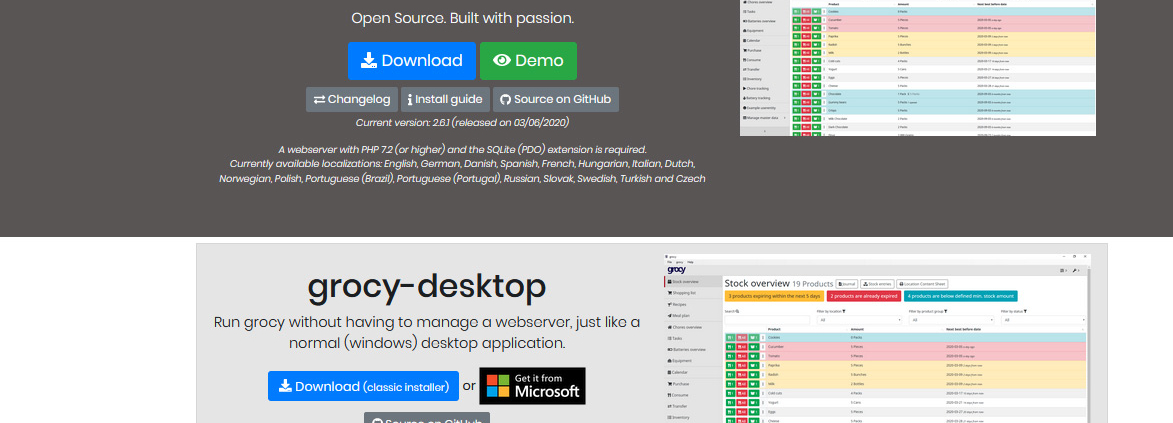Click open-product icon in Yogurt row, grocy-desktop screenshot
Image resolution: width=1173 pixels, height=423 pixels.
pos(754,402)
